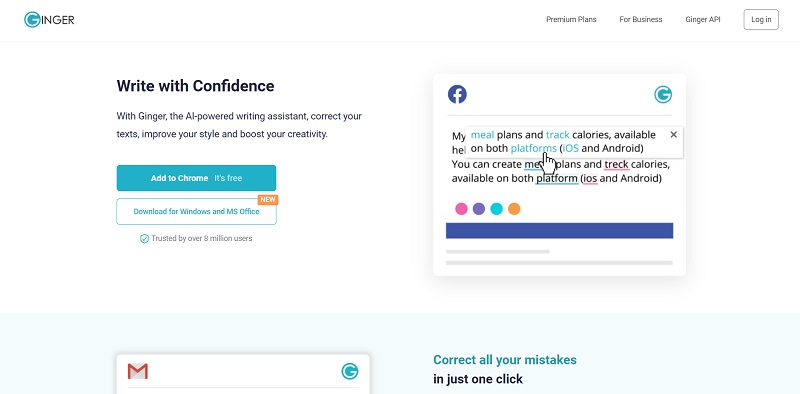
Task: Open the Ginger API page
Action: [703, 19]
